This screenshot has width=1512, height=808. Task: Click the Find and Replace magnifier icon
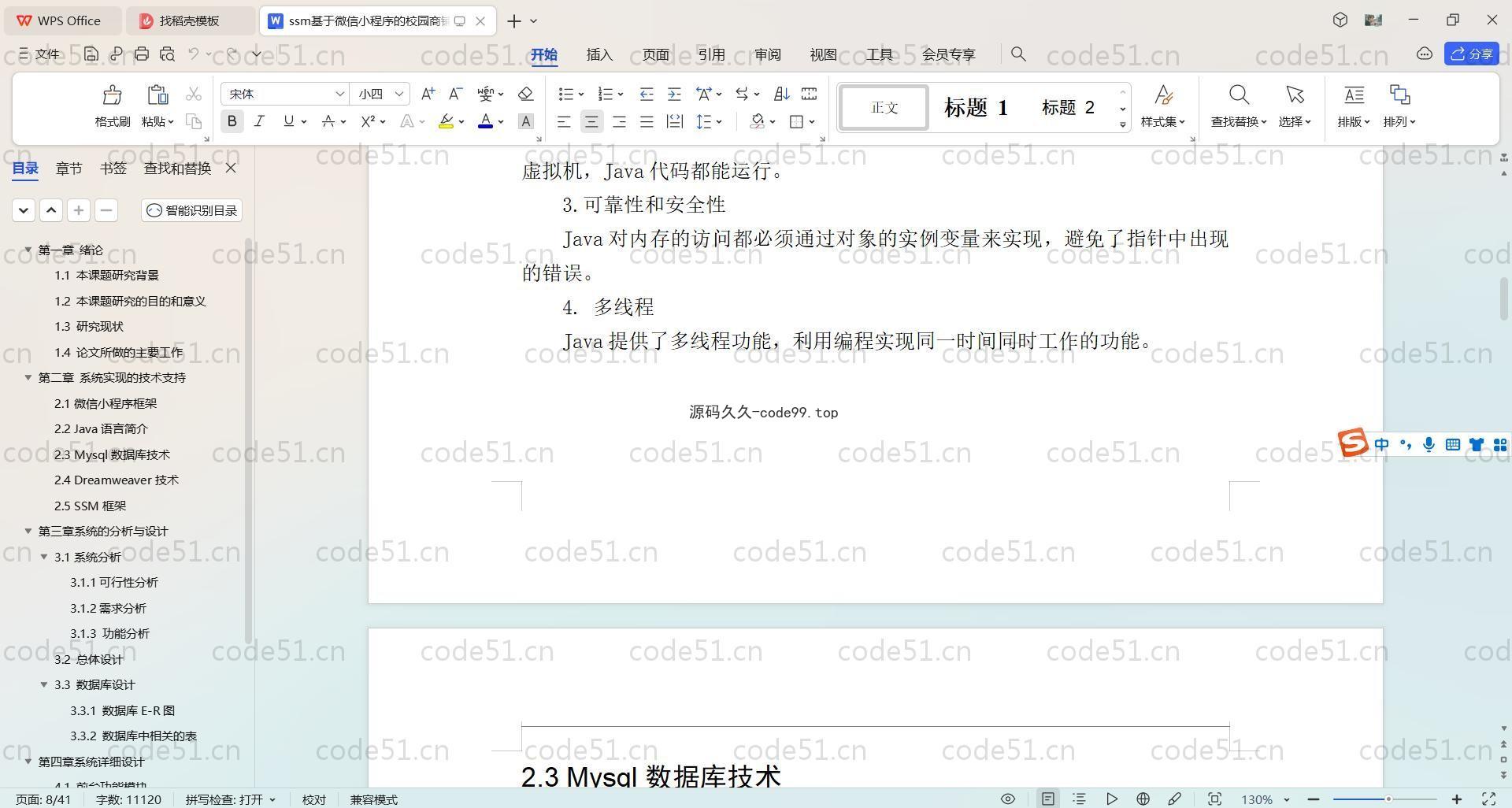pos(1239,95)
